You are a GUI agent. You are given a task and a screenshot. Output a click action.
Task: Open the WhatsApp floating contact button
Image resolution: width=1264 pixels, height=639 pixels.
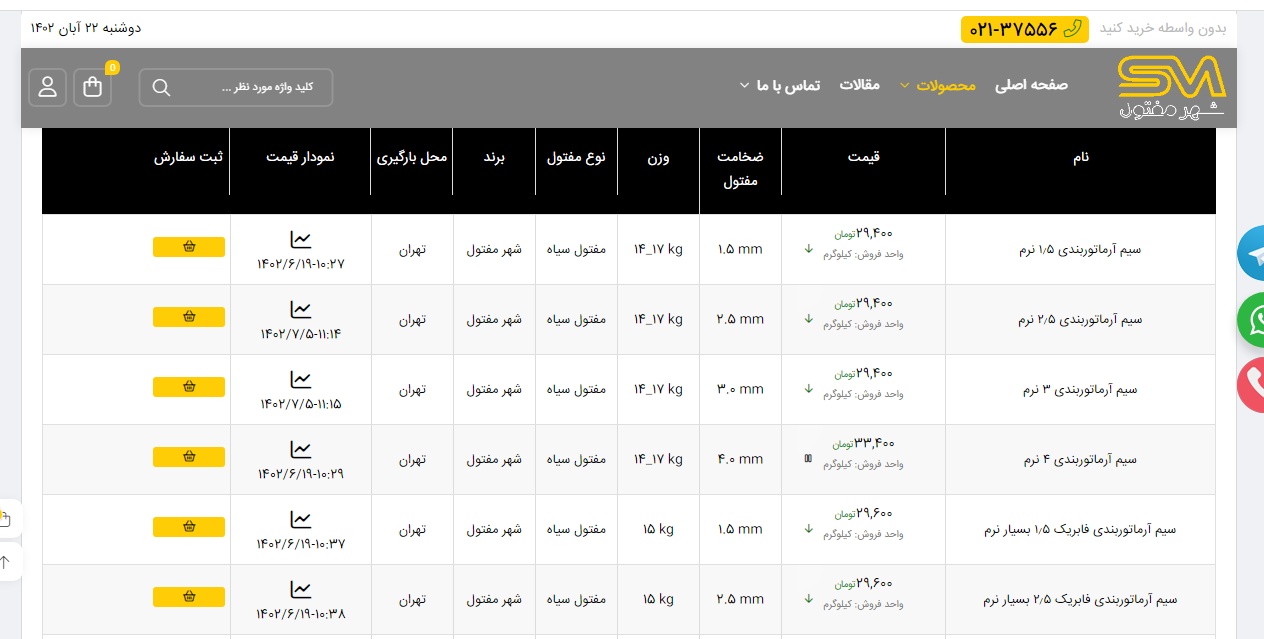coord(1251,320)
